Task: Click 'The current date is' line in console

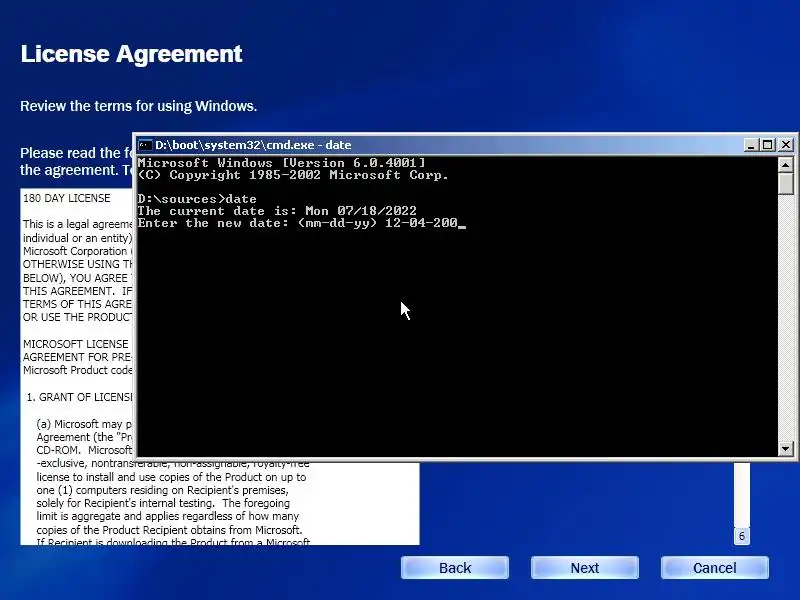Action: click(277, 211)
